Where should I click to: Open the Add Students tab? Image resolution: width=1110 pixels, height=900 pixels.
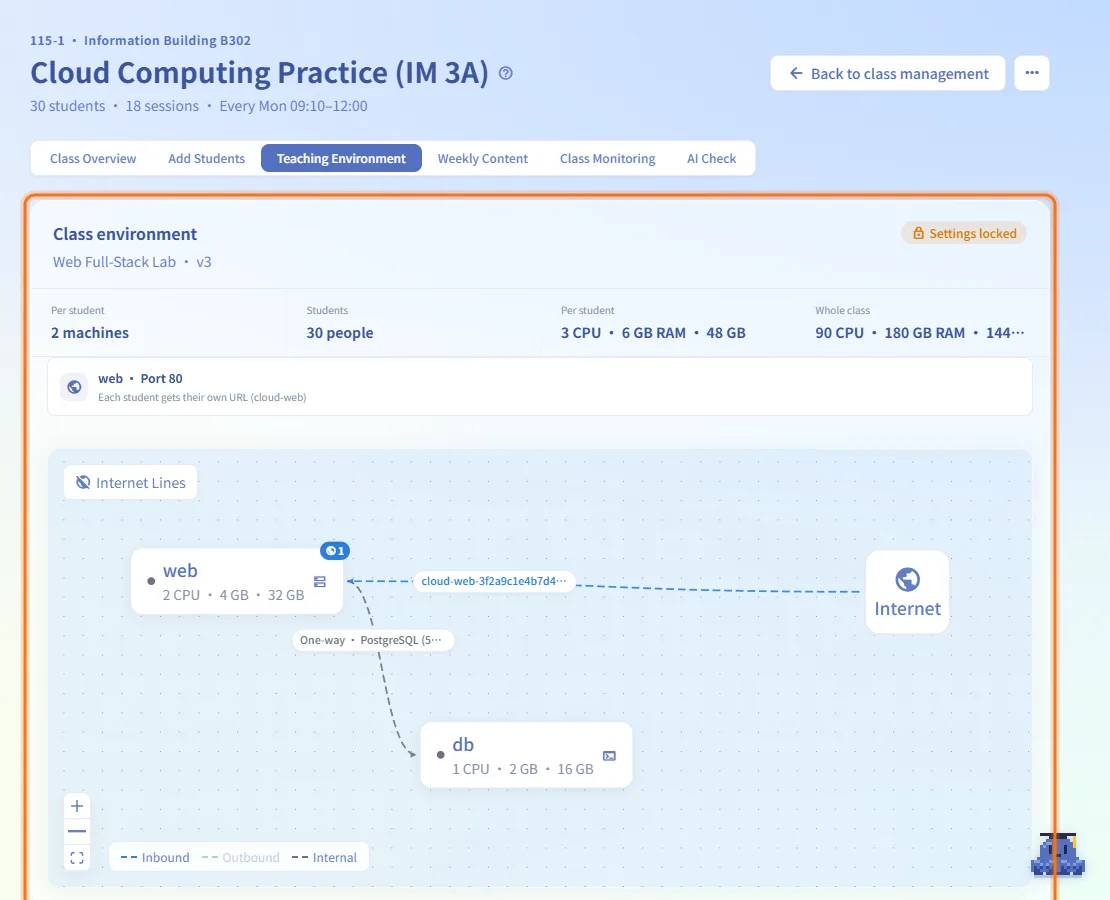pyautogui.click(x=207, y=158)
